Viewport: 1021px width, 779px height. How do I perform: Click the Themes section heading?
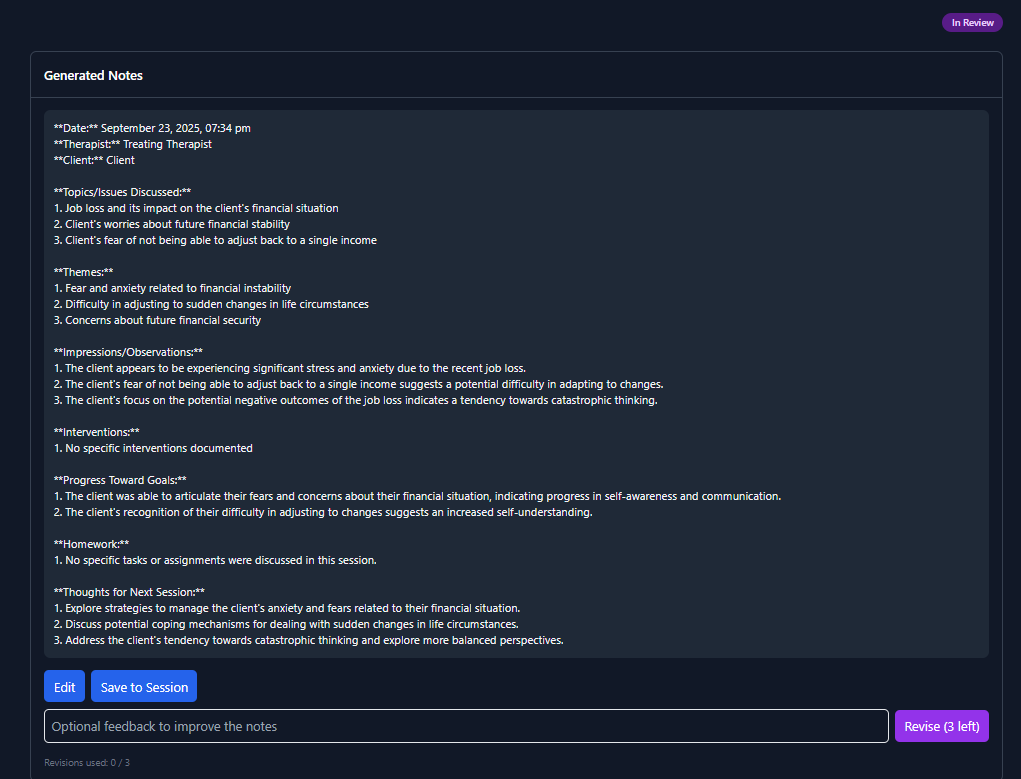[83, 272]
